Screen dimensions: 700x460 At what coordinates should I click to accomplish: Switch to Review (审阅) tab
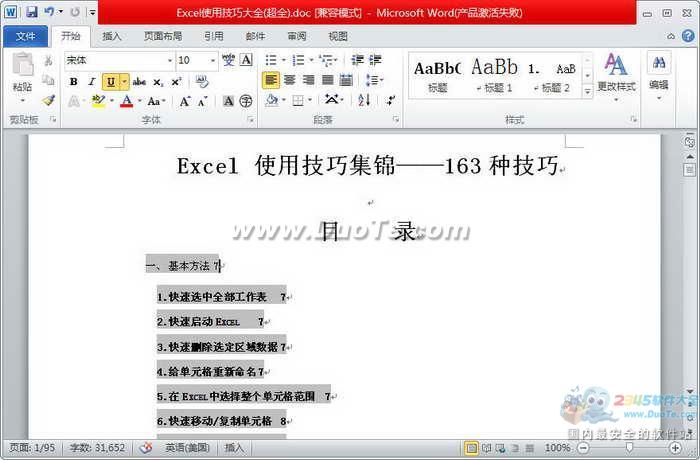click(x=296, y=36)
